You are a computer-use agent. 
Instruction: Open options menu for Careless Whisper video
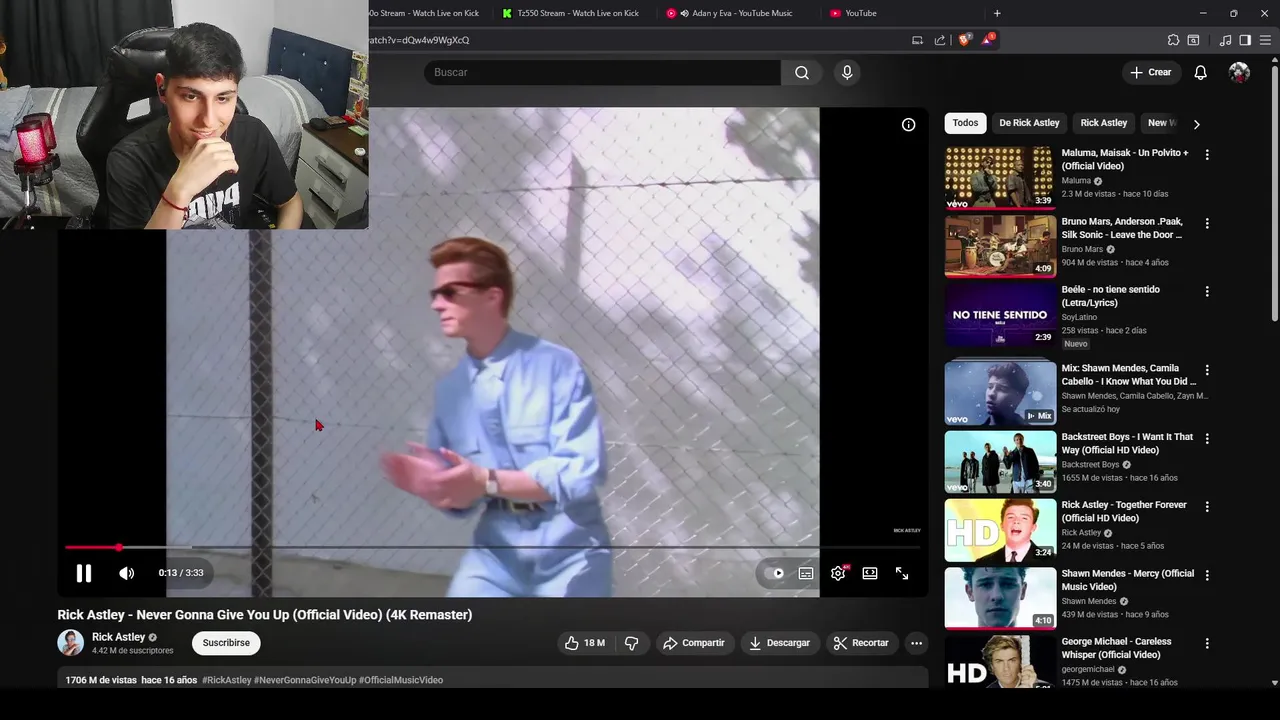[1207, 643]
